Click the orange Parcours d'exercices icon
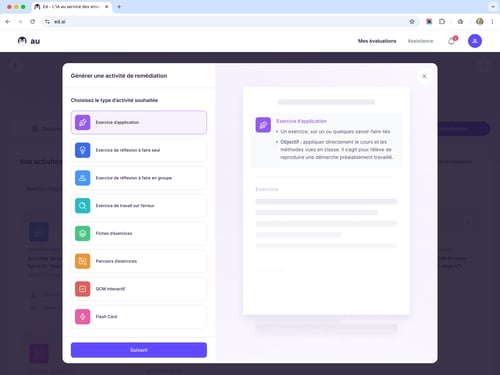 83,261
